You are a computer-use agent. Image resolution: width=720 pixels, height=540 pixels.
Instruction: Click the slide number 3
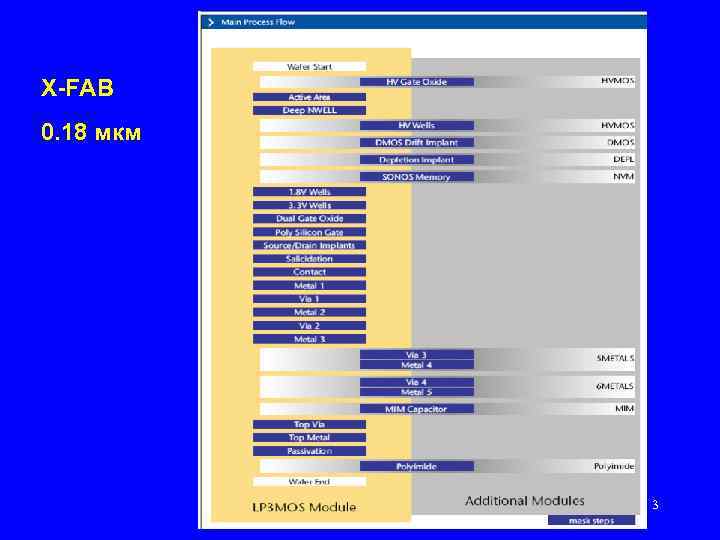point(655,505)
